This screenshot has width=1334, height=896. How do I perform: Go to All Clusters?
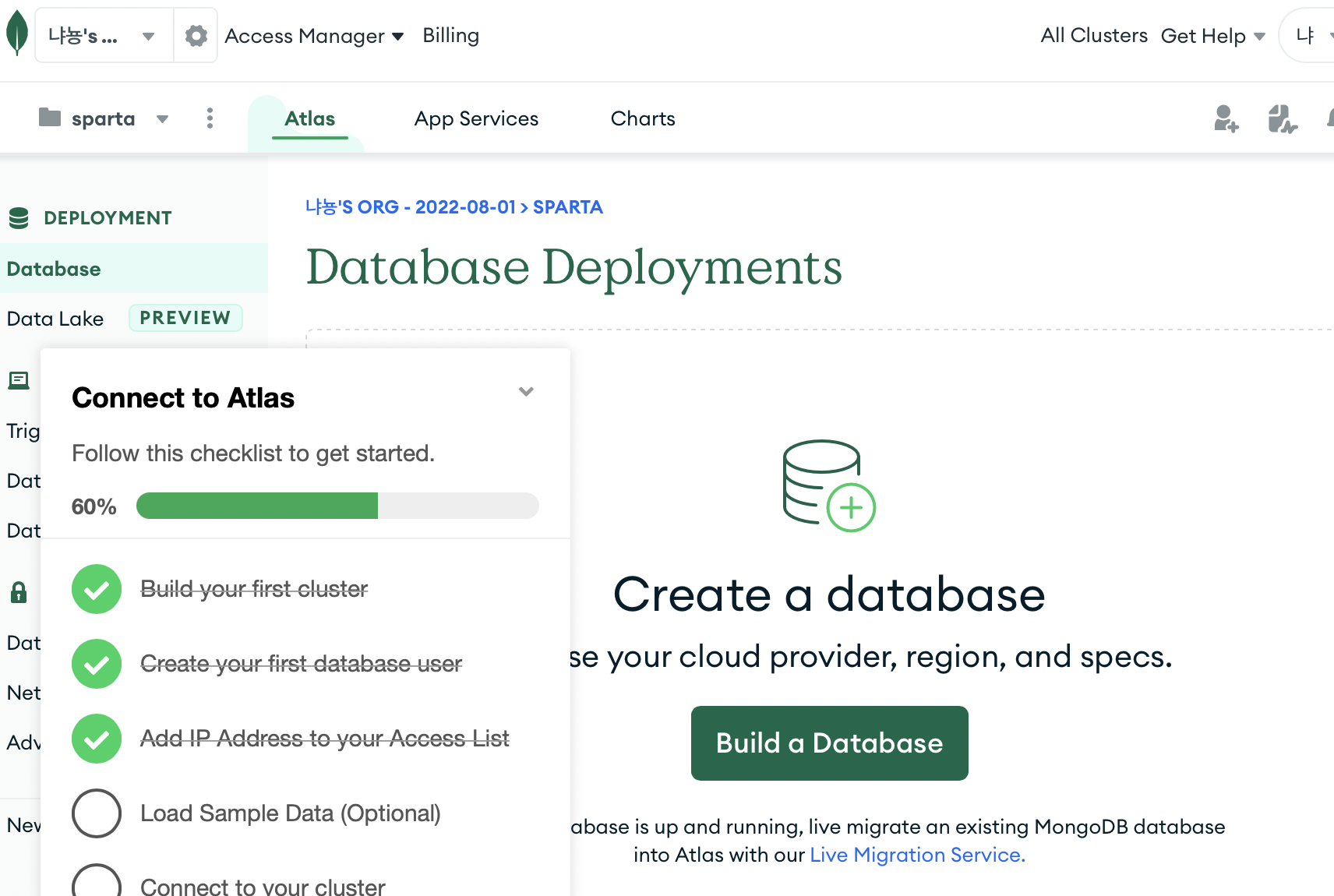click(1094, 36)
